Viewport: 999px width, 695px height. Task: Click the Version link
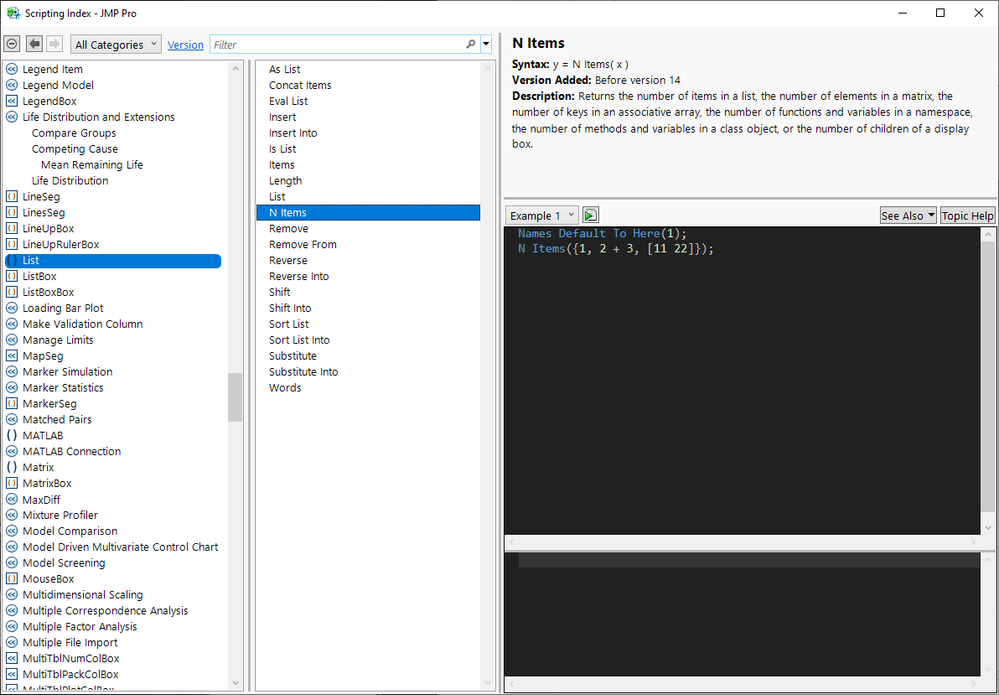(x=185, y=45)
